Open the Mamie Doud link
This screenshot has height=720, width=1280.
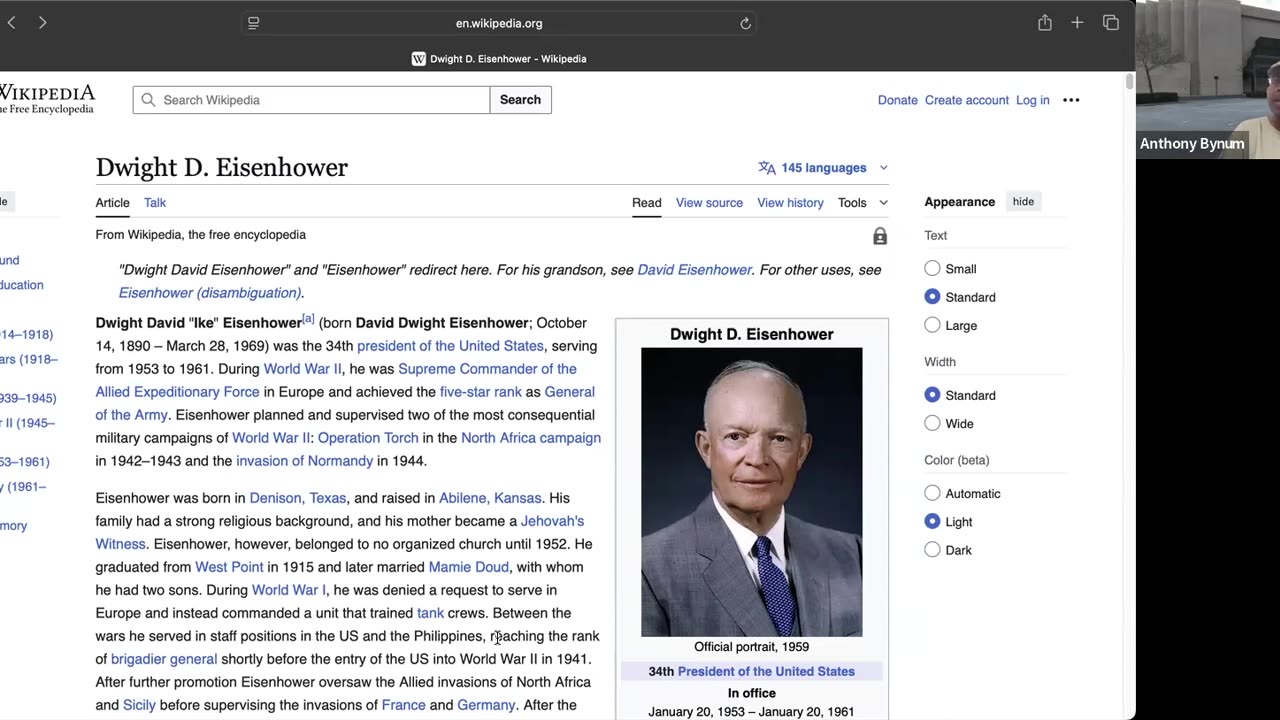[x=469, y=567]
